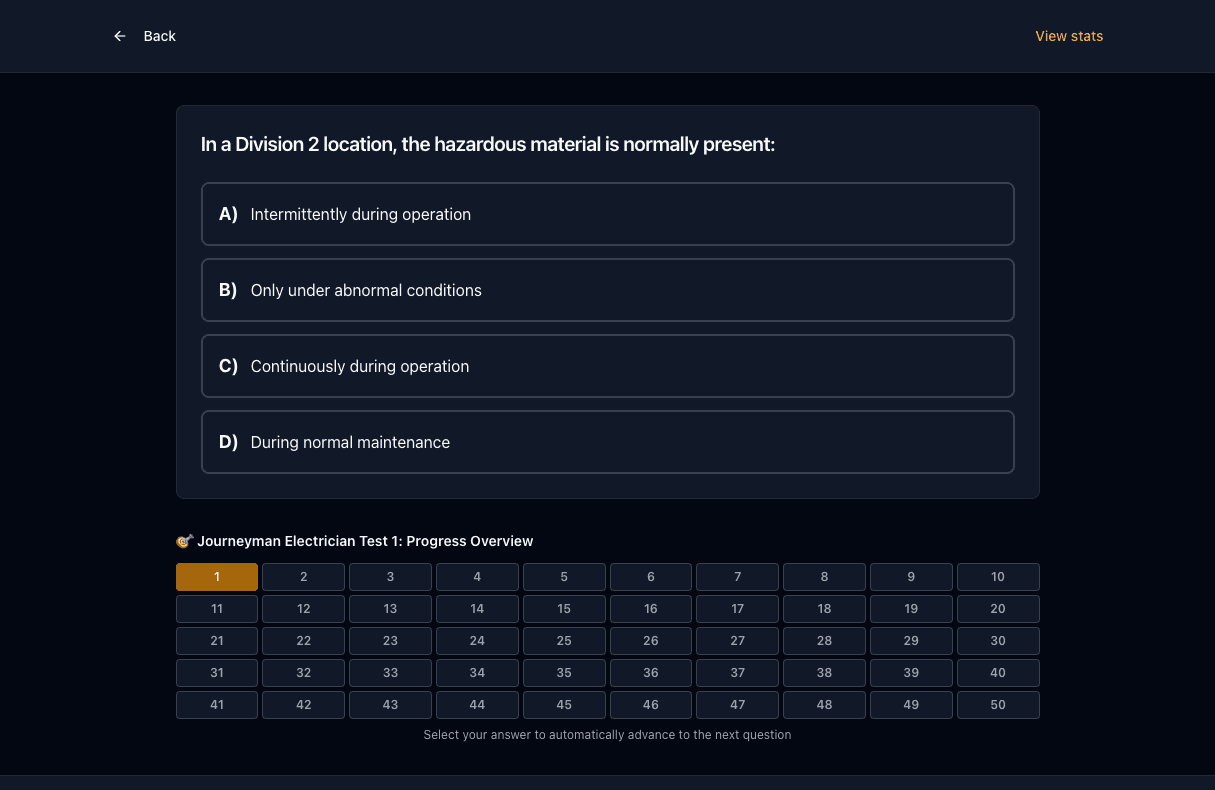Select question 44

(477, 705)
